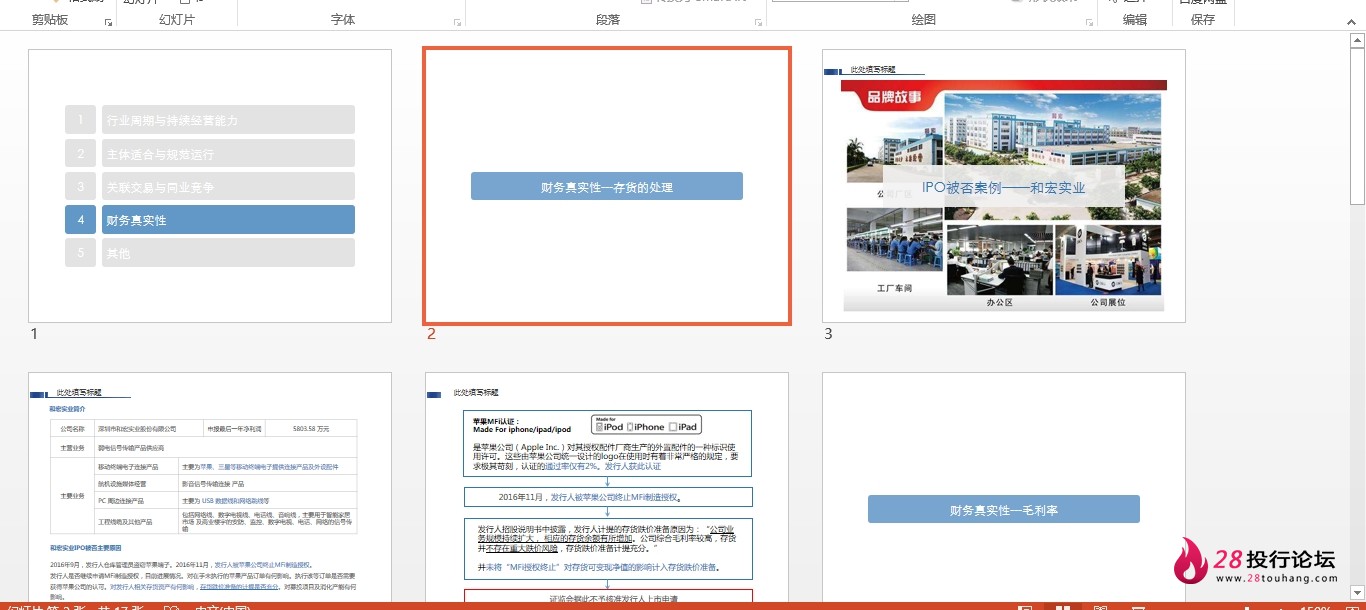Click the 幻灯片 group label in ribbon
1366x610 pixels.
click(177, 20)
